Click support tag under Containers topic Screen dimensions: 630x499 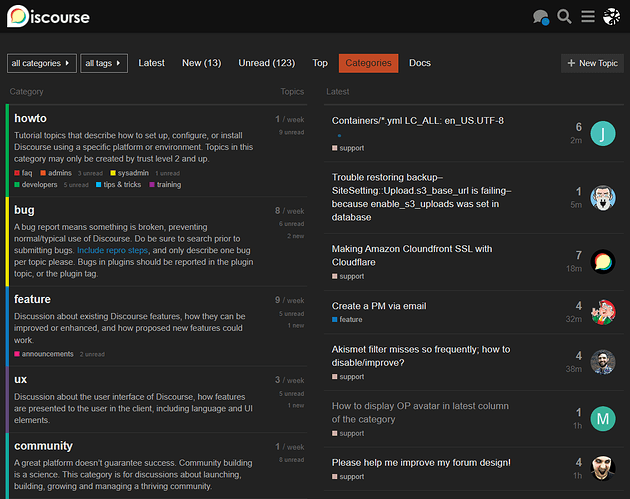tap(348, 148)
